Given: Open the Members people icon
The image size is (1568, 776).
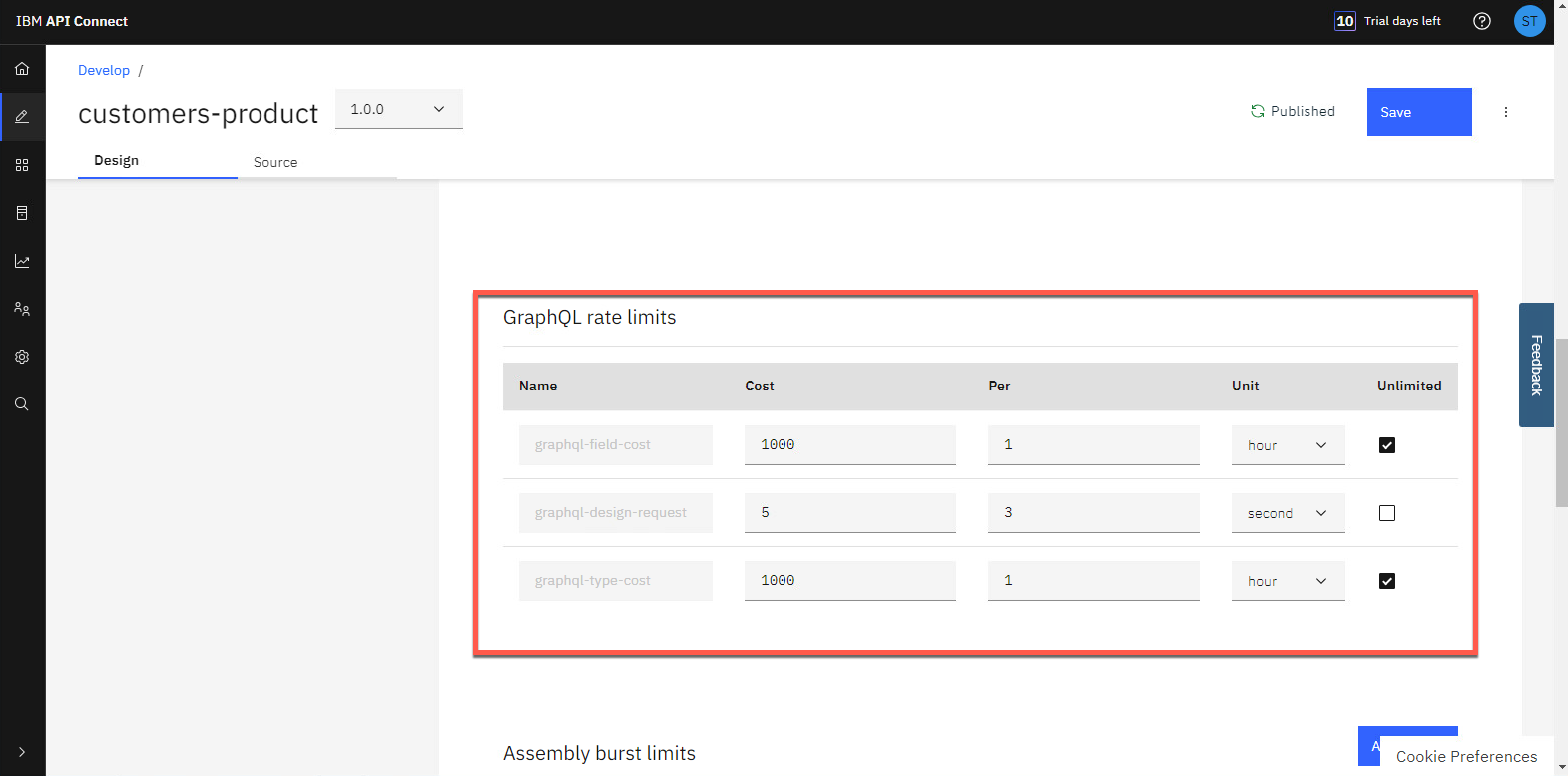Looking at the screenshot, I should coord(22,309).
